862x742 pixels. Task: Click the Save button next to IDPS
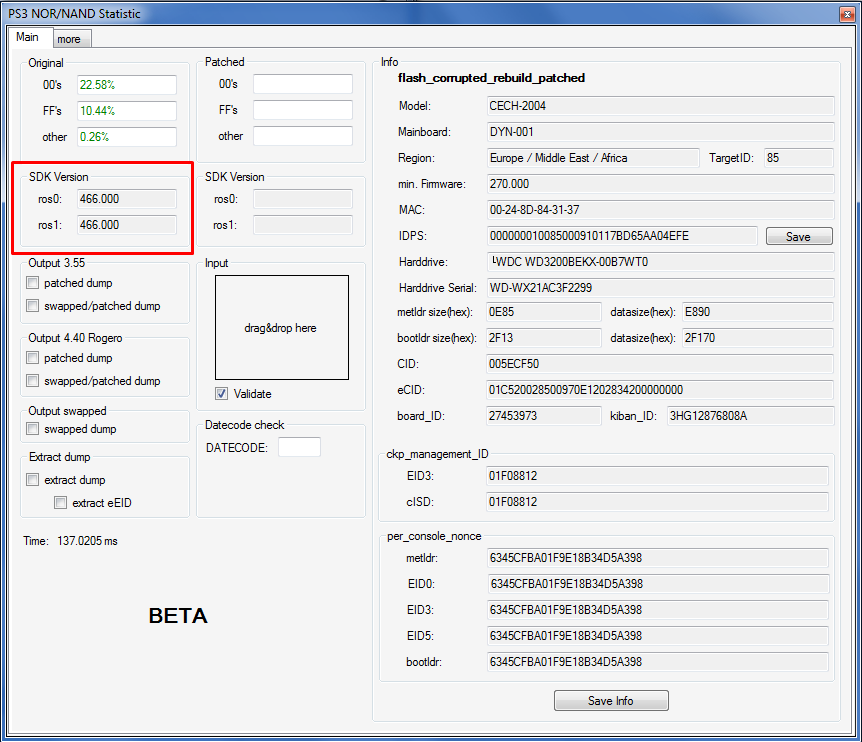pyautogui.click(x=799, y=236)
